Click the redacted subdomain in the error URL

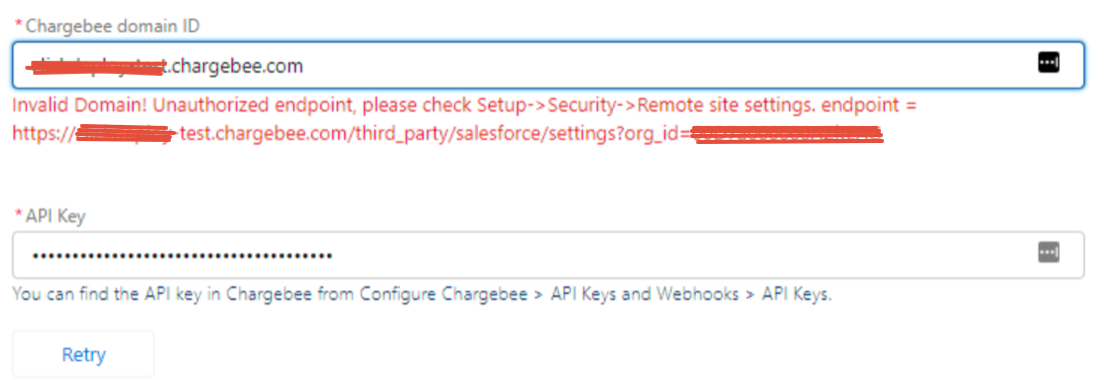click(x=125, y=133)
